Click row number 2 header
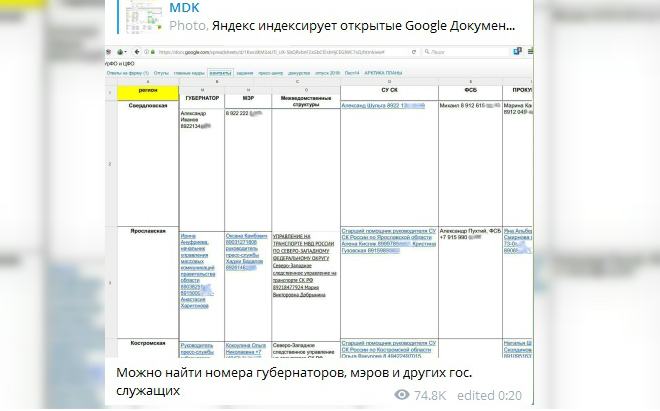 pos(110,164)
